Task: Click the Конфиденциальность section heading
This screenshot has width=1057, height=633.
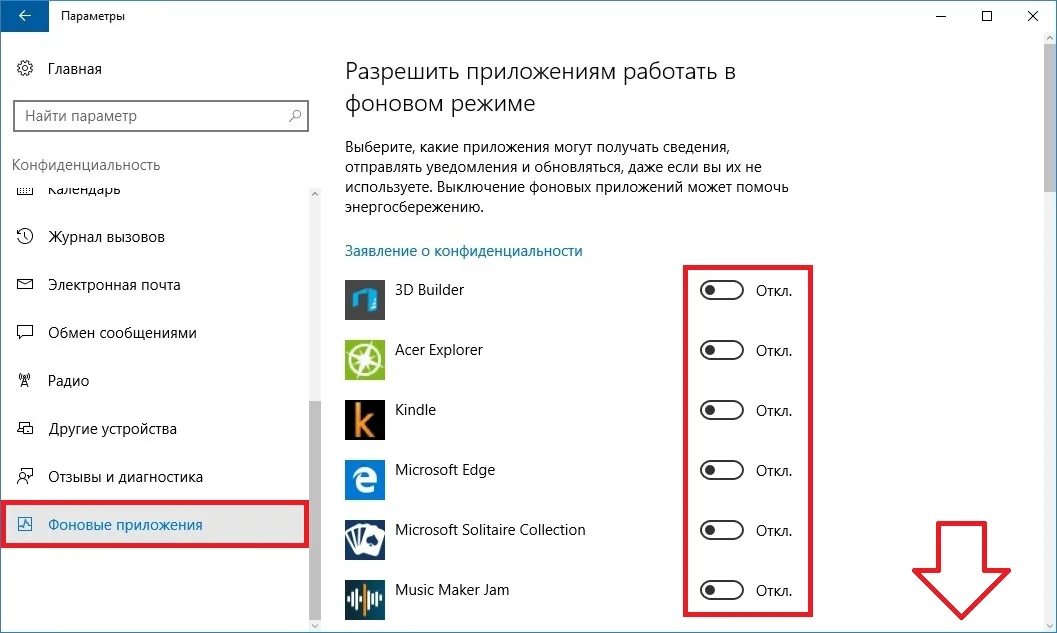Action: pyautogui.click(x=86, y=165)
